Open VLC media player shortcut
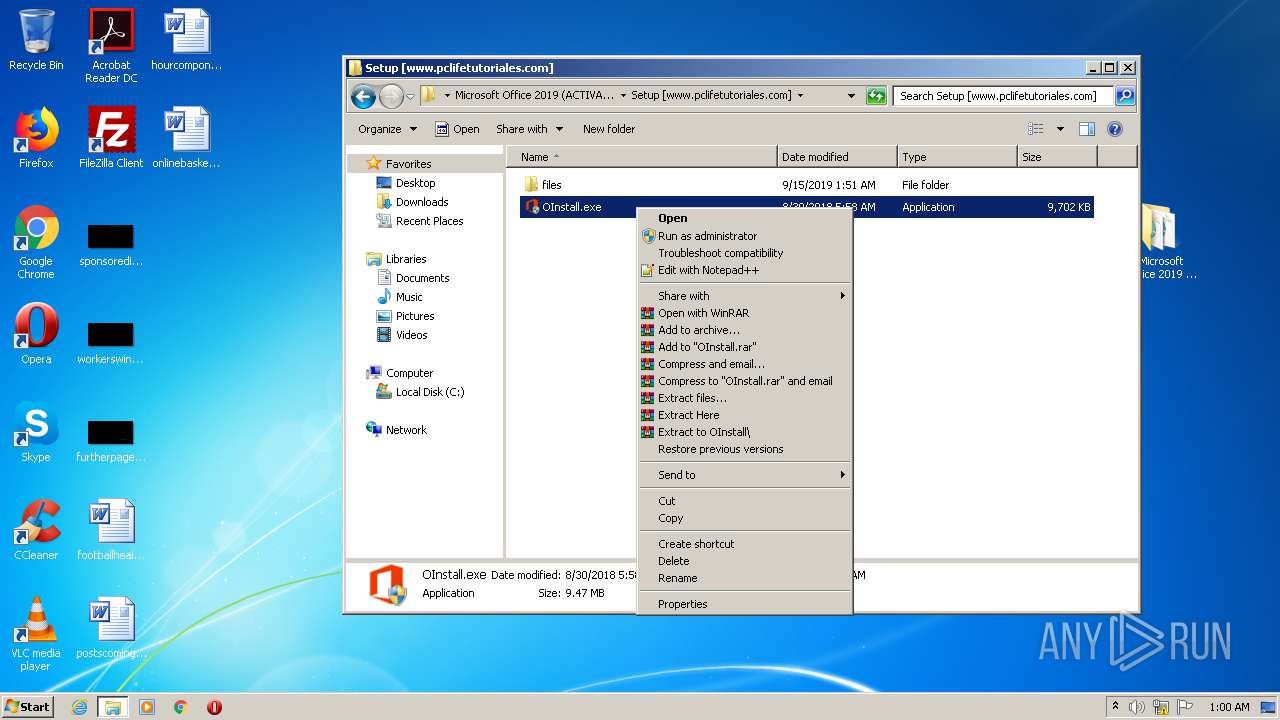 [x=36, y=634]
